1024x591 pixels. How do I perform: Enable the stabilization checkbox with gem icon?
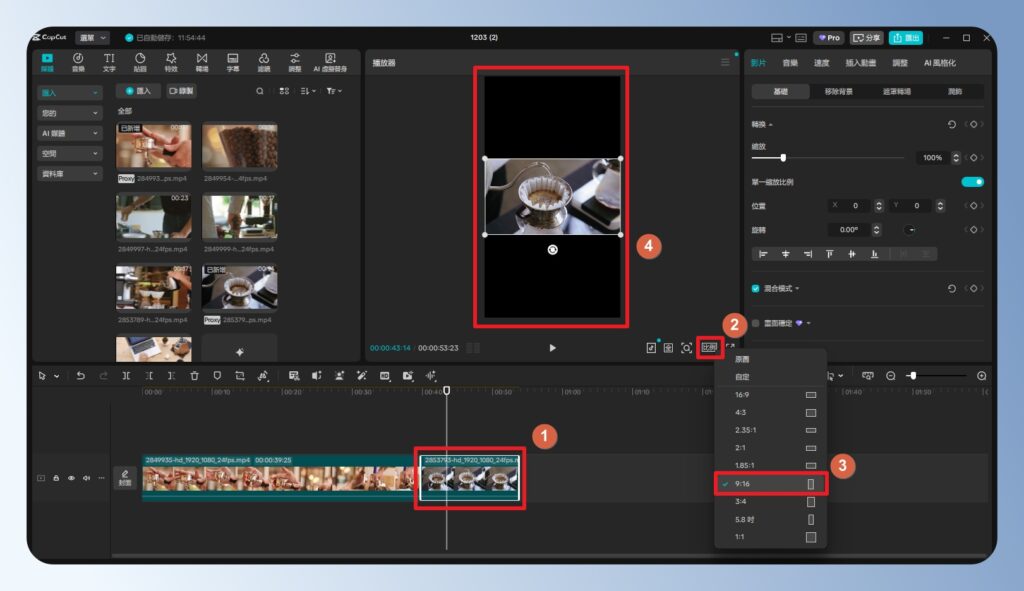[x=756, y=323]
